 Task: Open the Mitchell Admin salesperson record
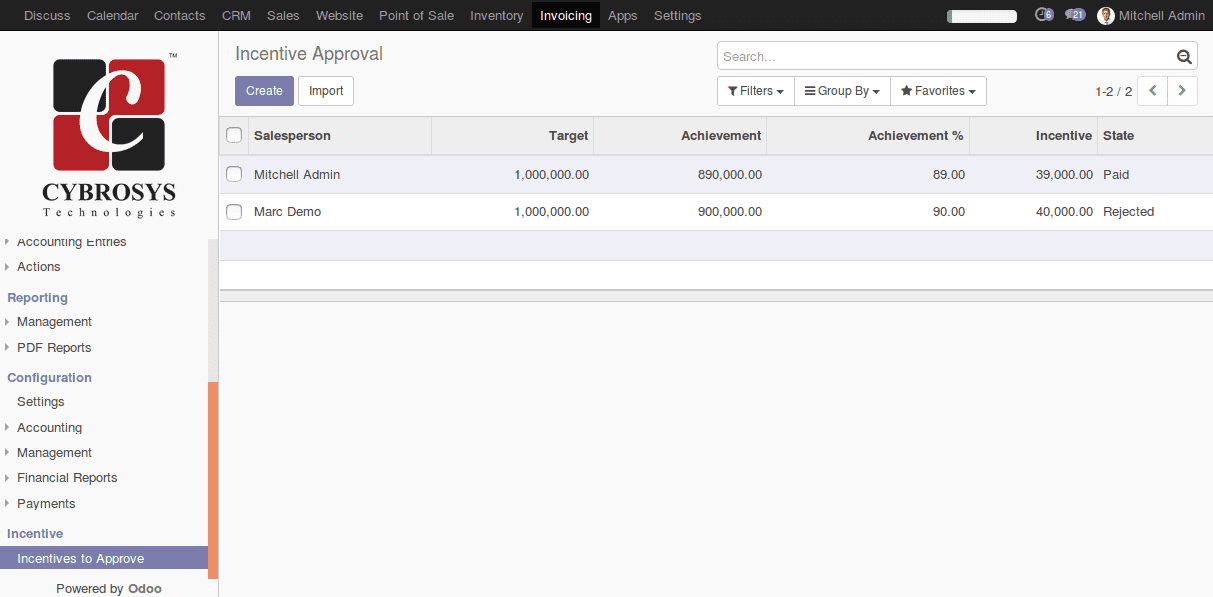click(297, 175)
